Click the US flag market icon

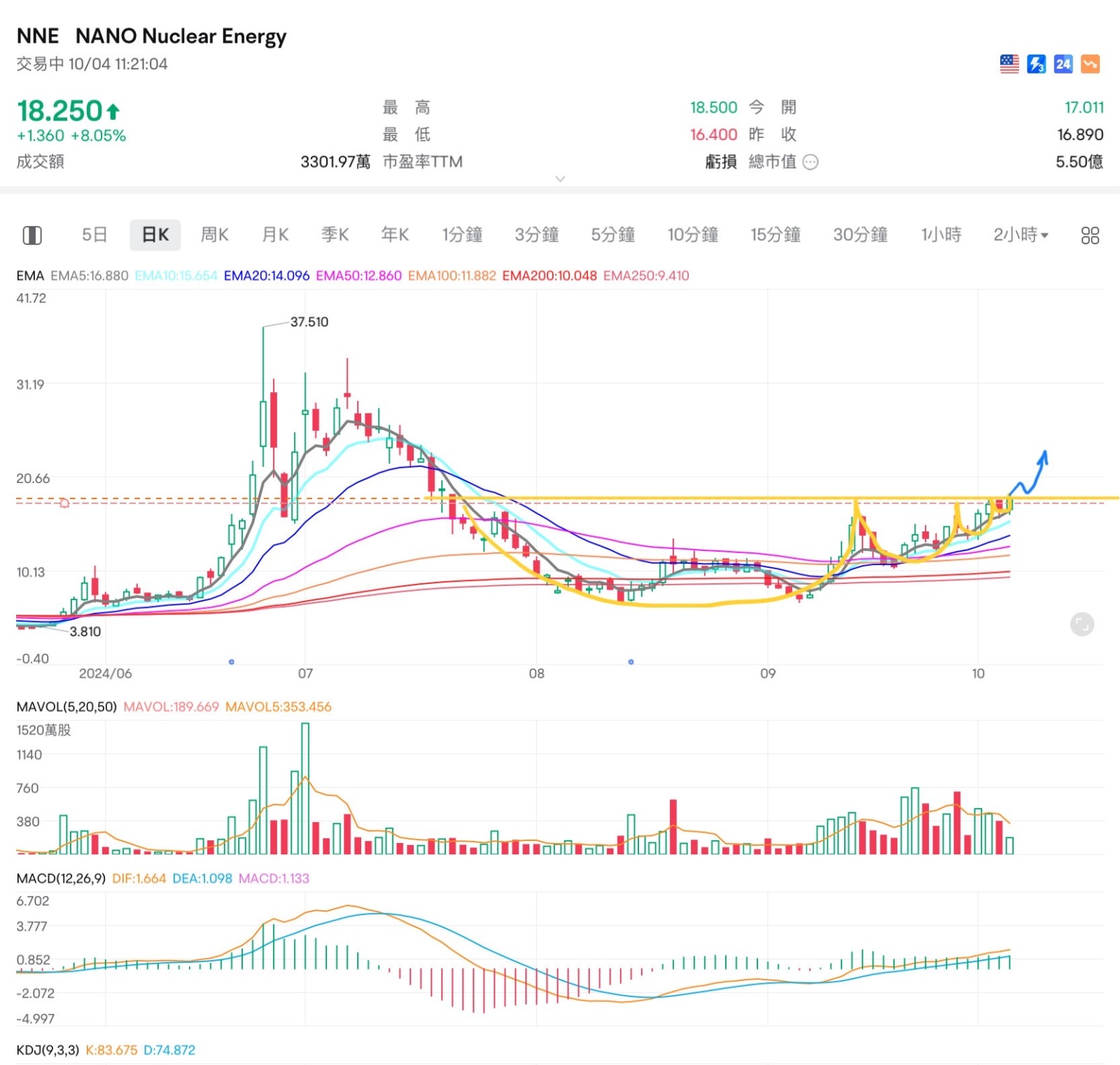pos(1009,64)
